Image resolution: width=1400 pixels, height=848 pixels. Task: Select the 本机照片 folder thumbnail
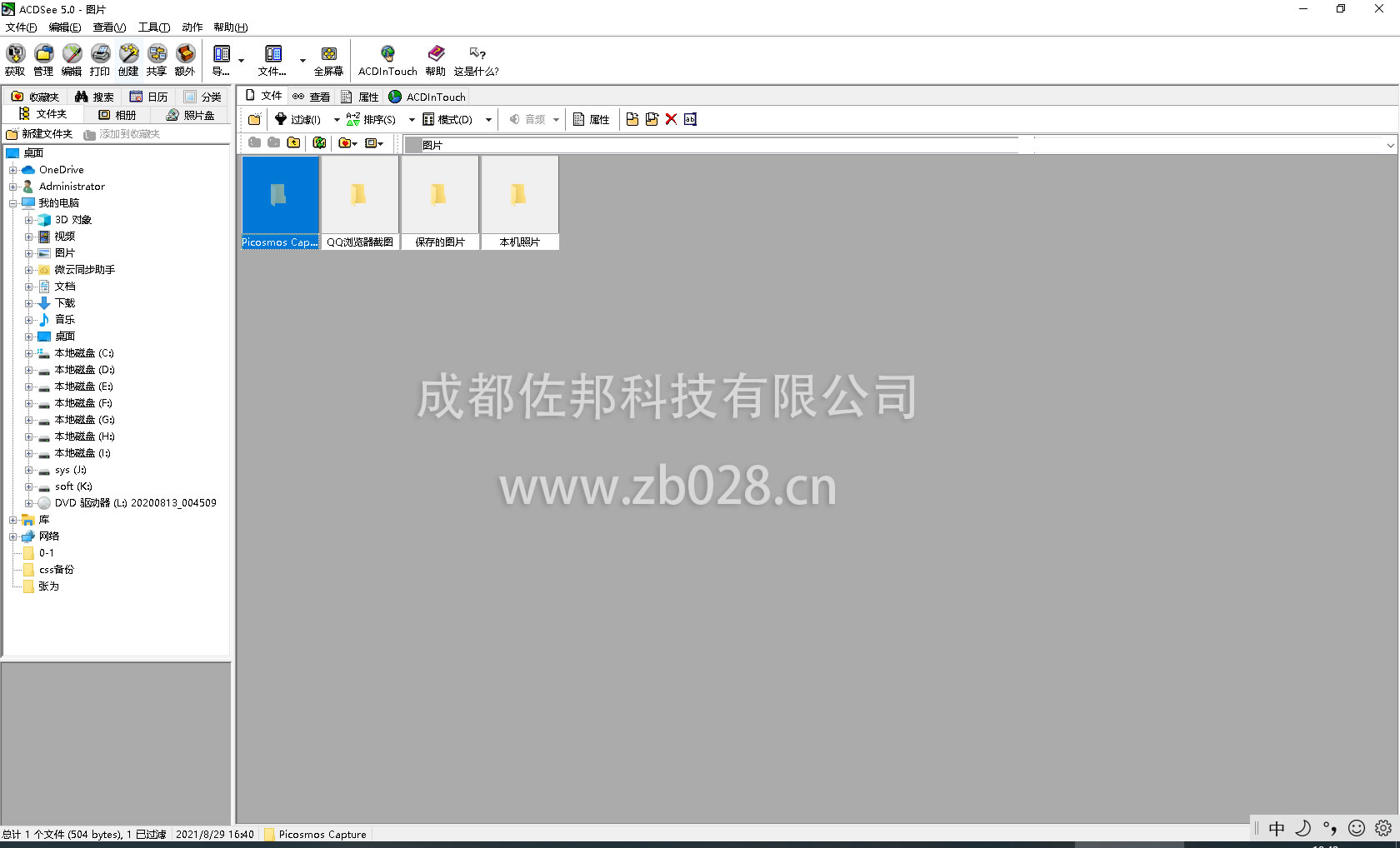point(520,202)
